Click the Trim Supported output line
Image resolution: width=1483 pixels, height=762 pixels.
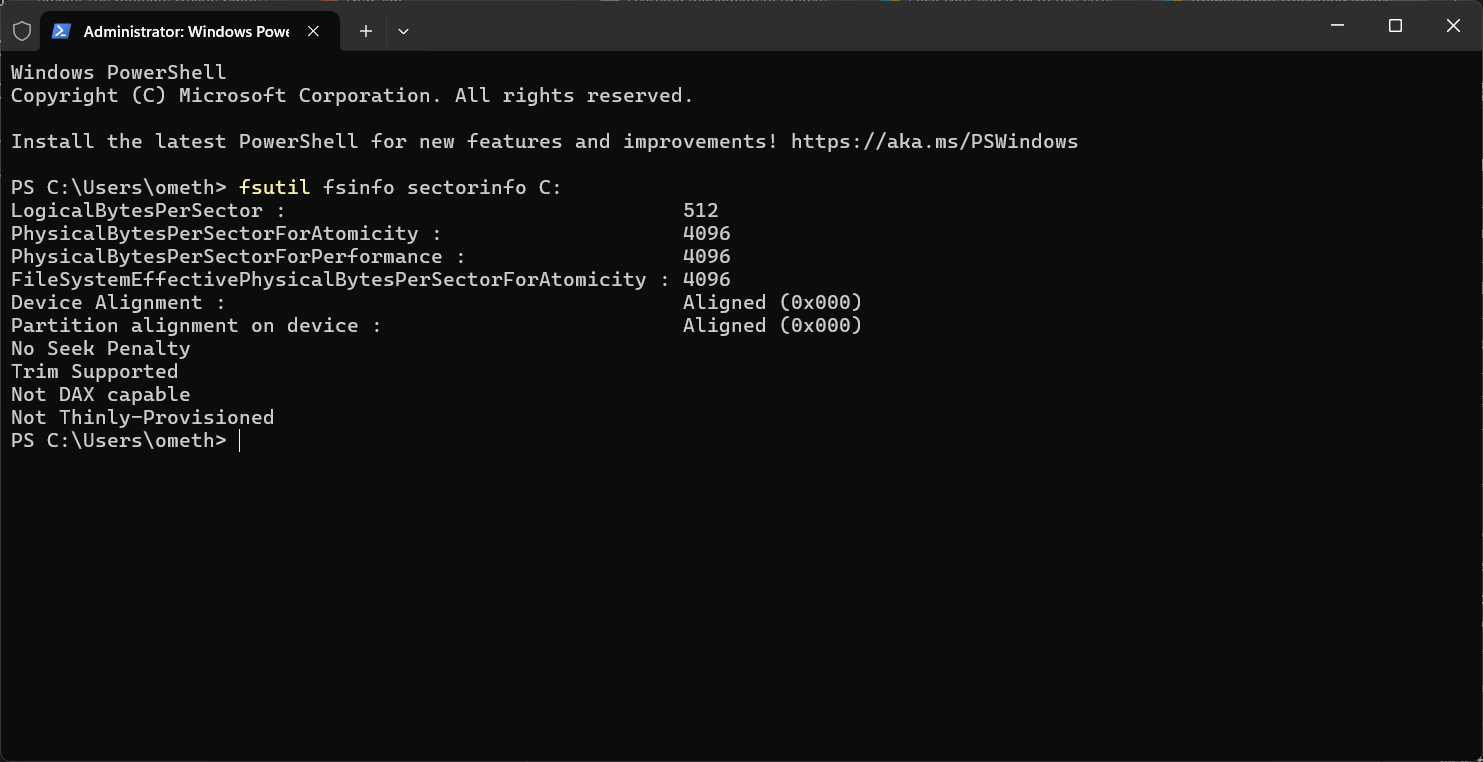94,371
